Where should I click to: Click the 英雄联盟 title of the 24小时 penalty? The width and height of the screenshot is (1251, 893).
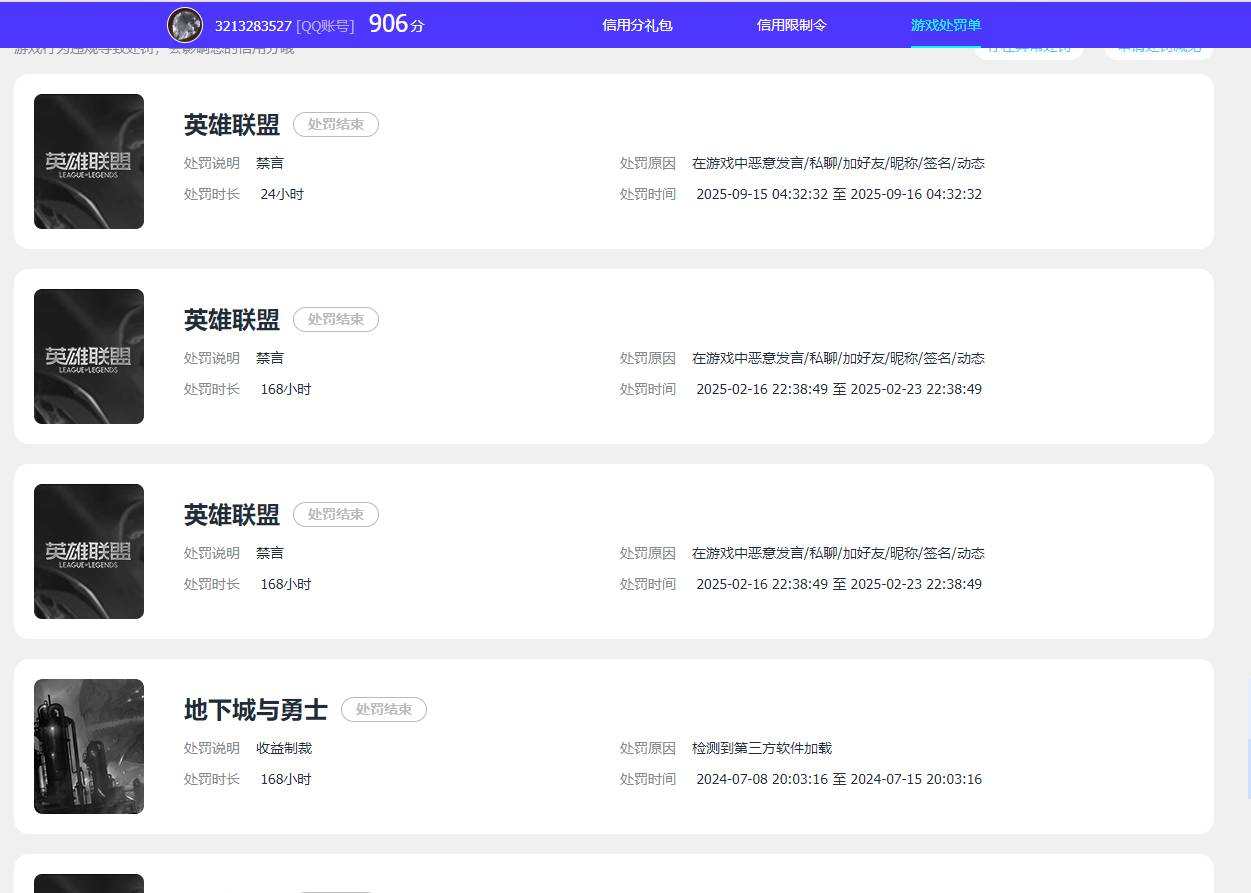click(232, 125)
